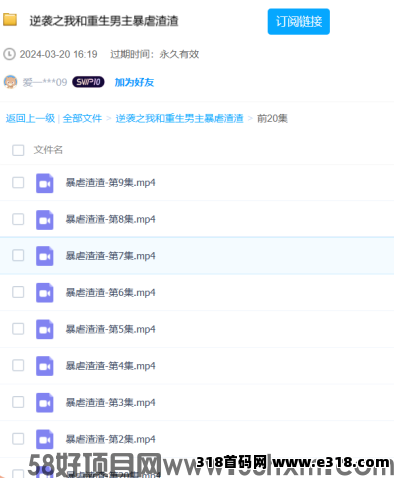394x478 pixels.
Task: Check the box for 暴虐渣渣-第7集.mp4
Action: coord(18,255)
